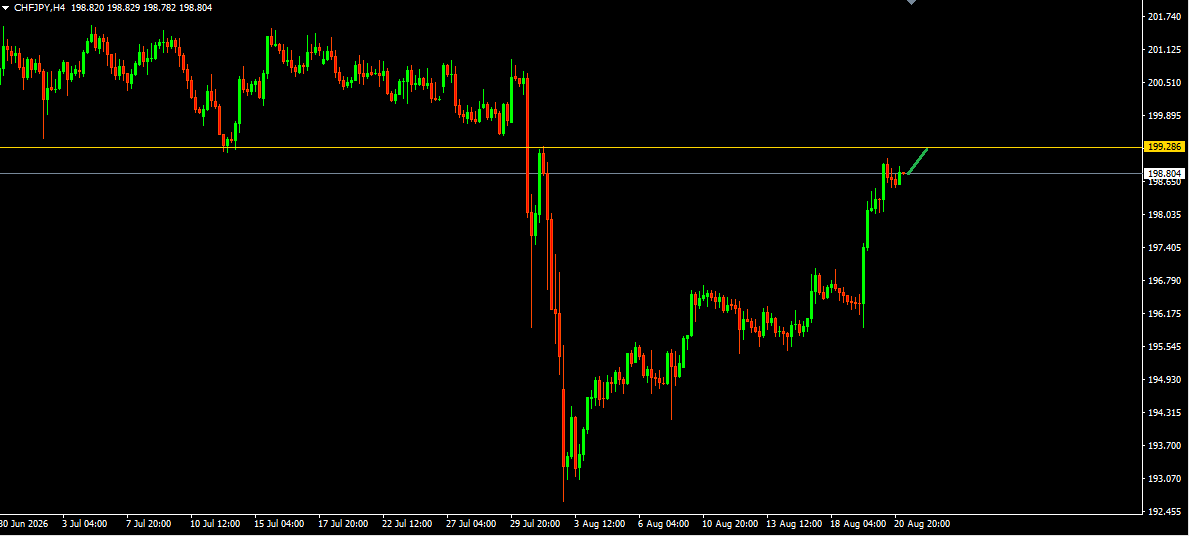Click the 195.545 price scale value

[x=1166, y=347]
